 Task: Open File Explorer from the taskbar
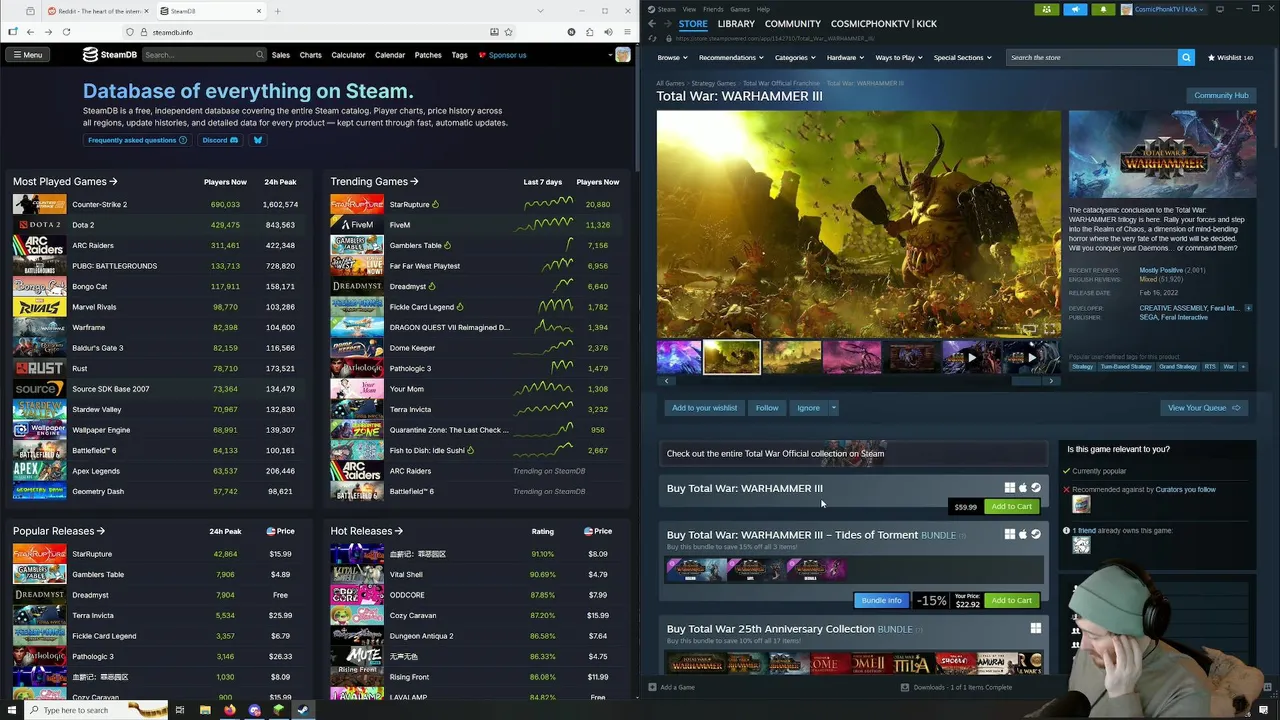coord(205,710)
